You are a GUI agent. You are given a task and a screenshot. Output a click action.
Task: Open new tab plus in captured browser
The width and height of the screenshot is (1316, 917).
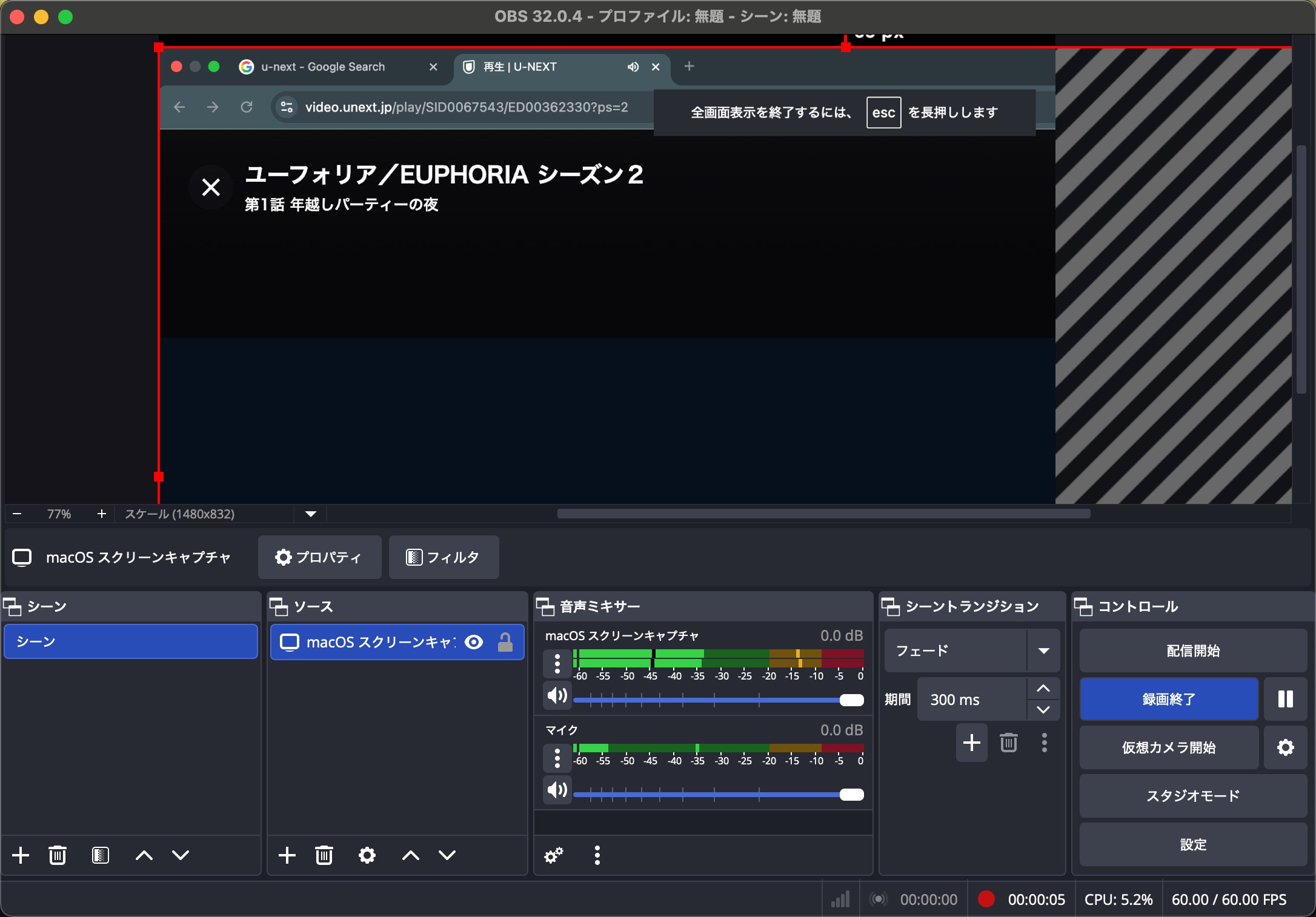(x=689, y=66)
